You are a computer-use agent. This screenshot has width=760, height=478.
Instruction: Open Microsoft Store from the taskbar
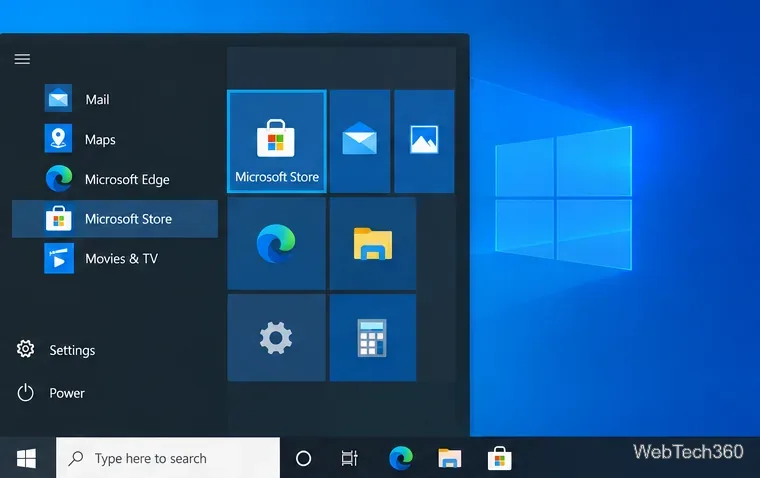[x=500, y=458]
